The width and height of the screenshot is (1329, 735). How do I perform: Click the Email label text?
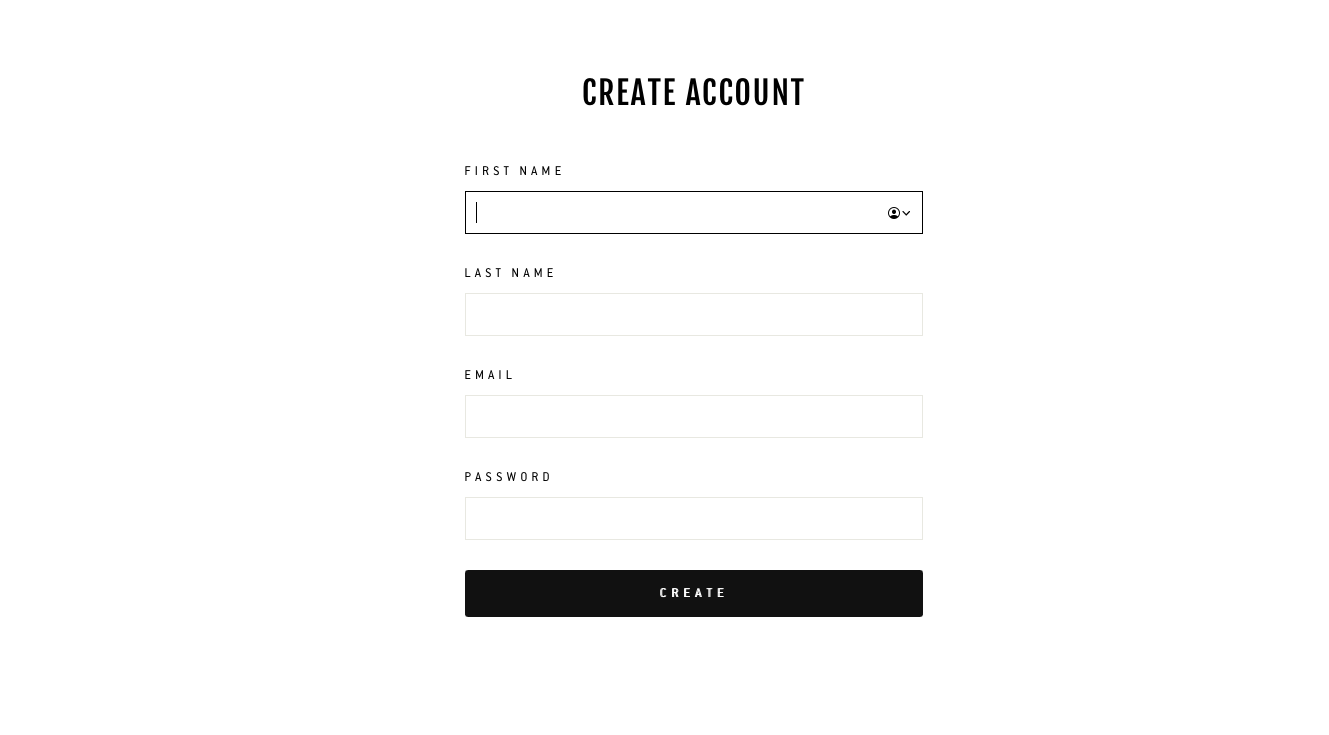(489, 375)
